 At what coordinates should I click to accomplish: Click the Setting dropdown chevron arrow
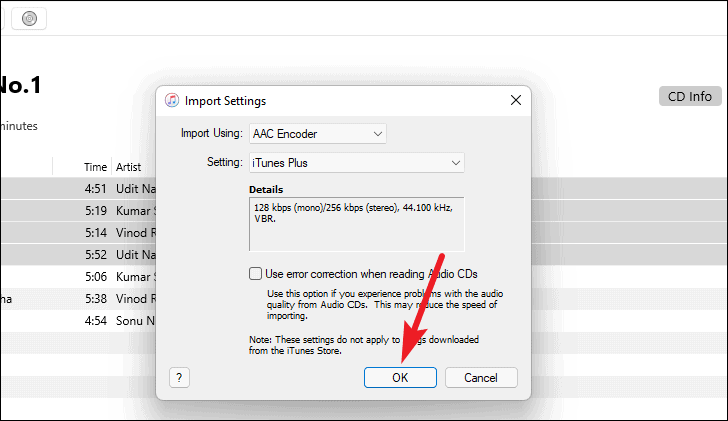tap(455, 163)
